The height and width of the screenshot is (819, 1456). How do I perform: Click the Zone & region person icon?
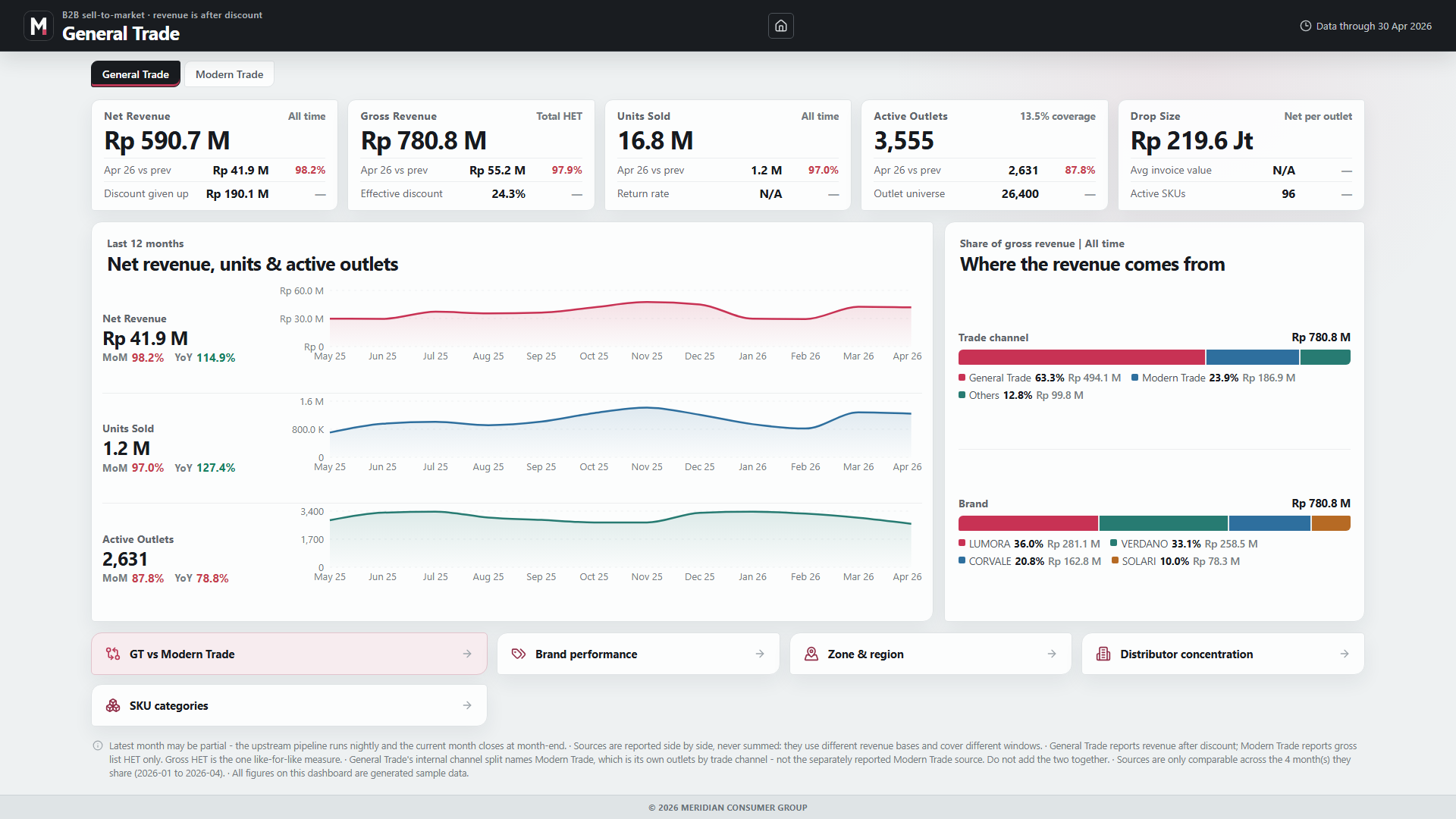pos(811,654)
